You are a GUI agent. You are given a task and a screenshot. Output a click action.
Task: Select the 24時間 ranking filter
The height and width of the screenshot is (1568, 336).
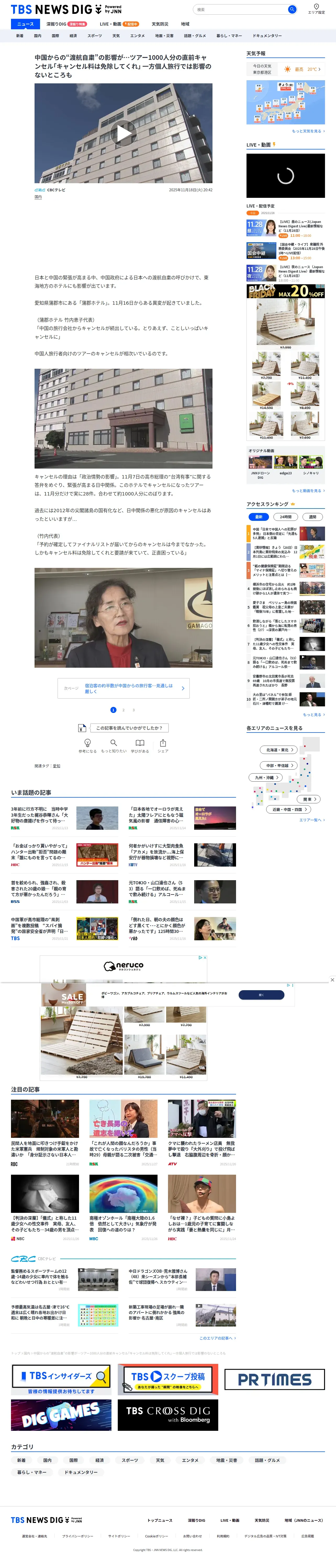(285, 516)
